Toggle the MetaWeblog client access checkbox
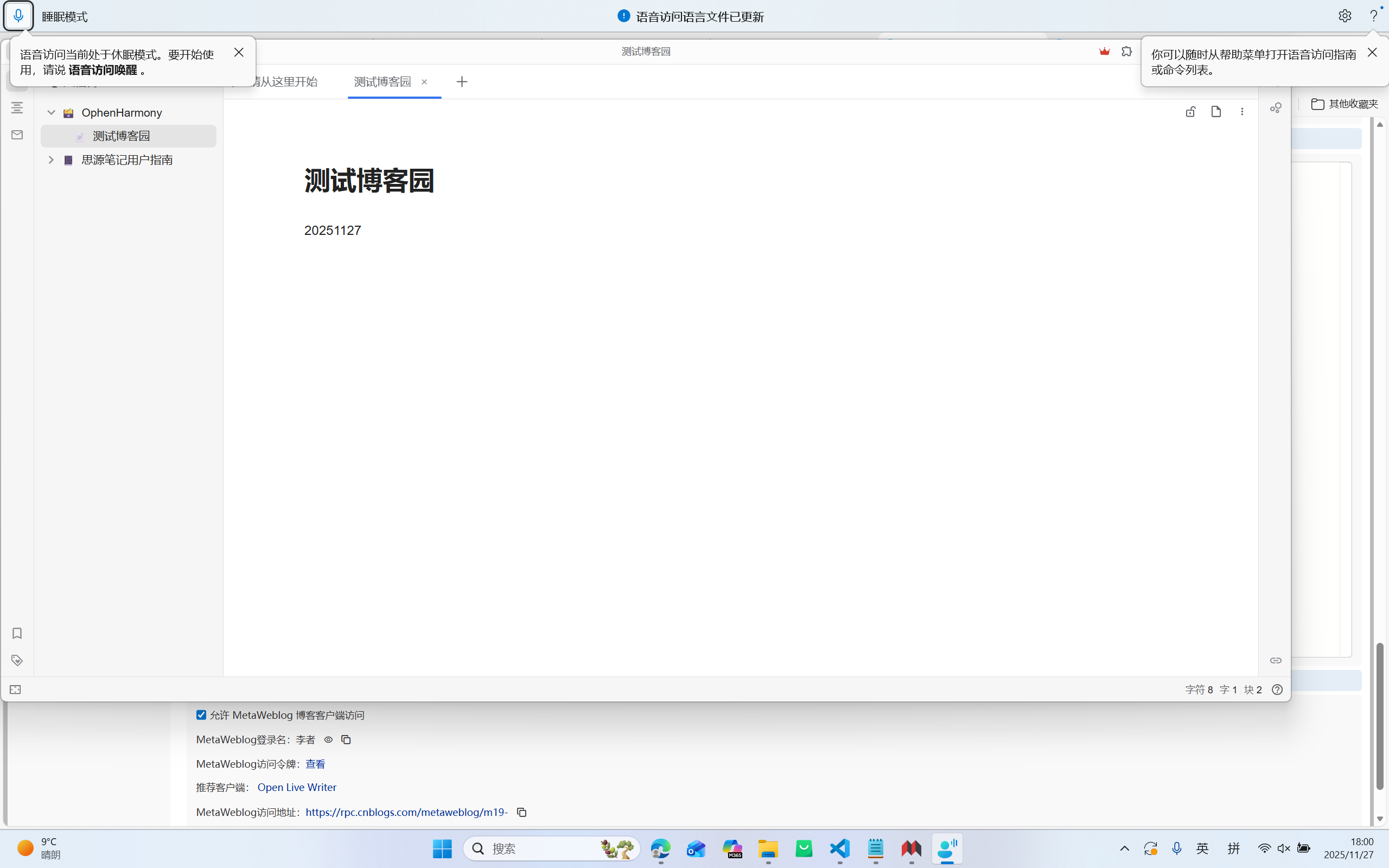 201,714
